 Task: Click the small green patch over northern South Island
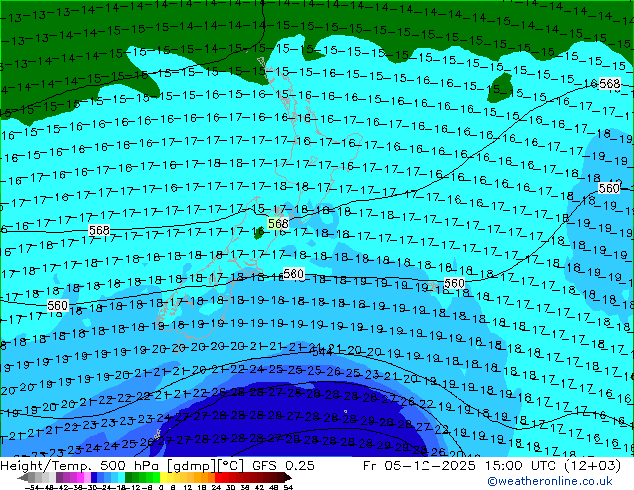pyautogui.click(x=259, y=233)
